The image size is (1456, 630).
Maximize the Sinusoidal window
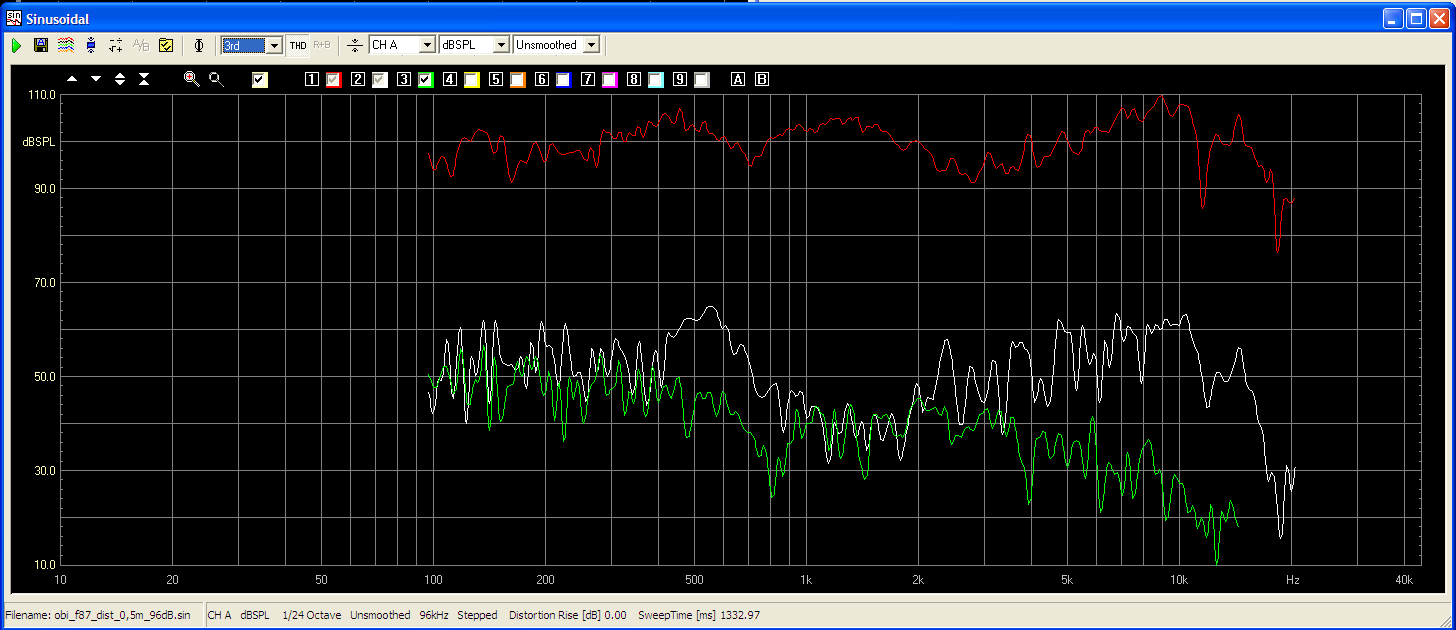coord(1416,17)
